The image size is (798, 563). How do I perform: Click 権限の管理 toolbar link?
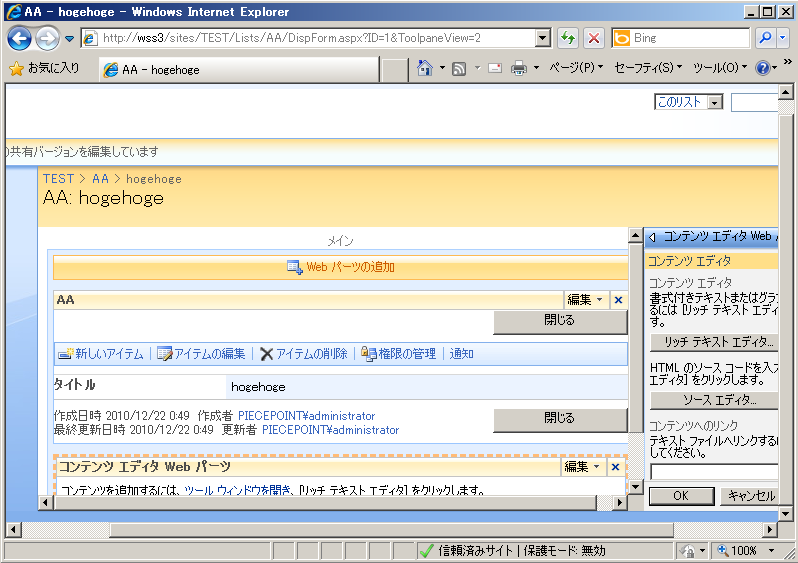coord(407,354)
